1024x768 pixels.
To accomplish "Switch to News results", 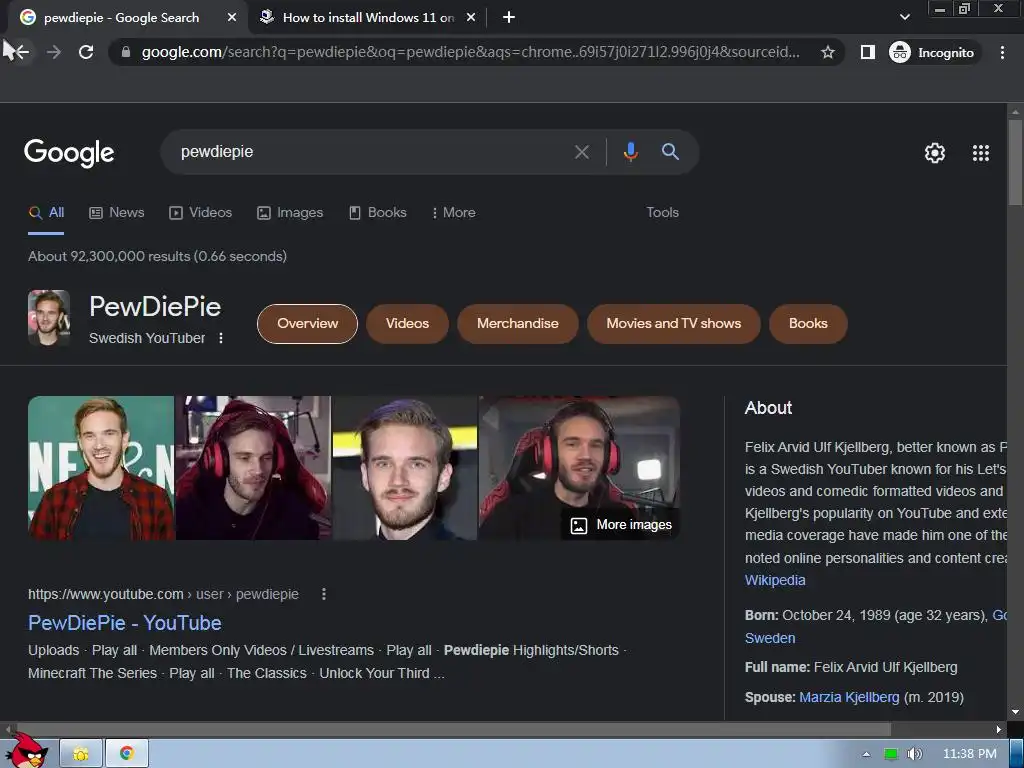I will point(117,212).
